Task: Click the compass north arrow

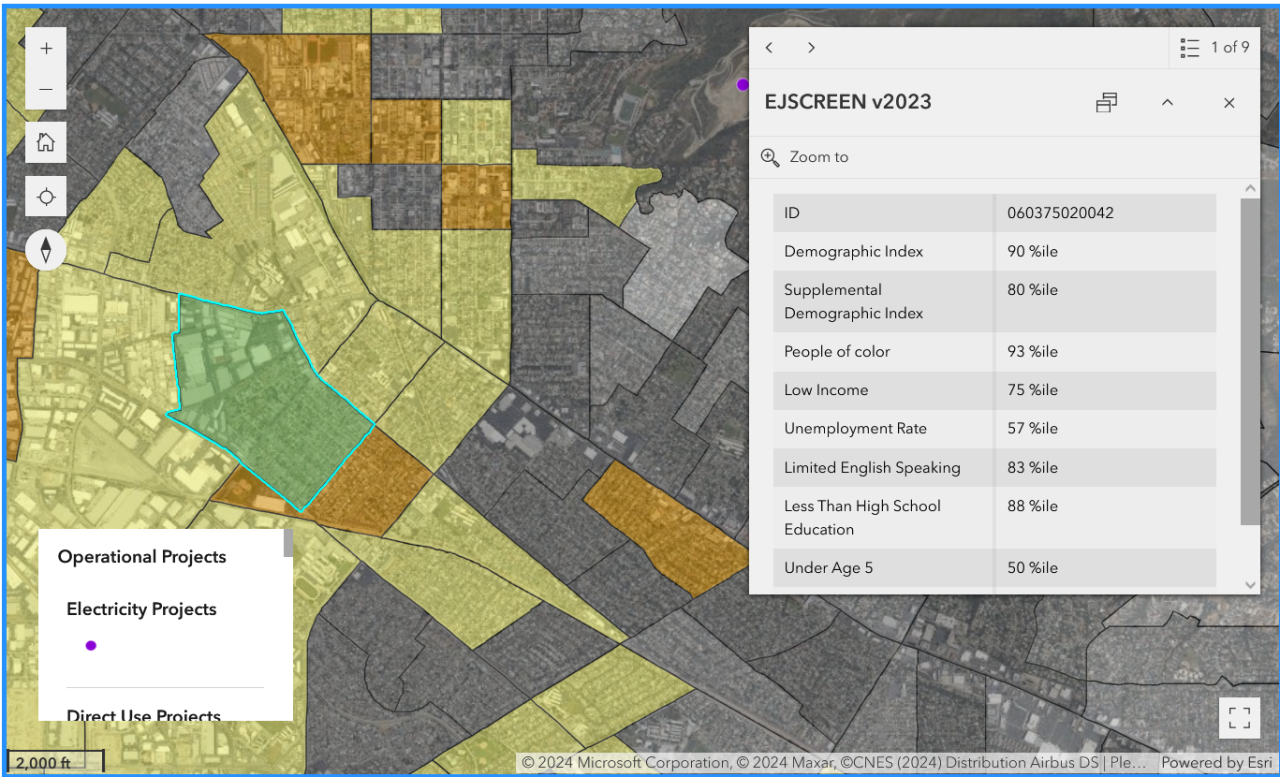Action: coord(45,249)
